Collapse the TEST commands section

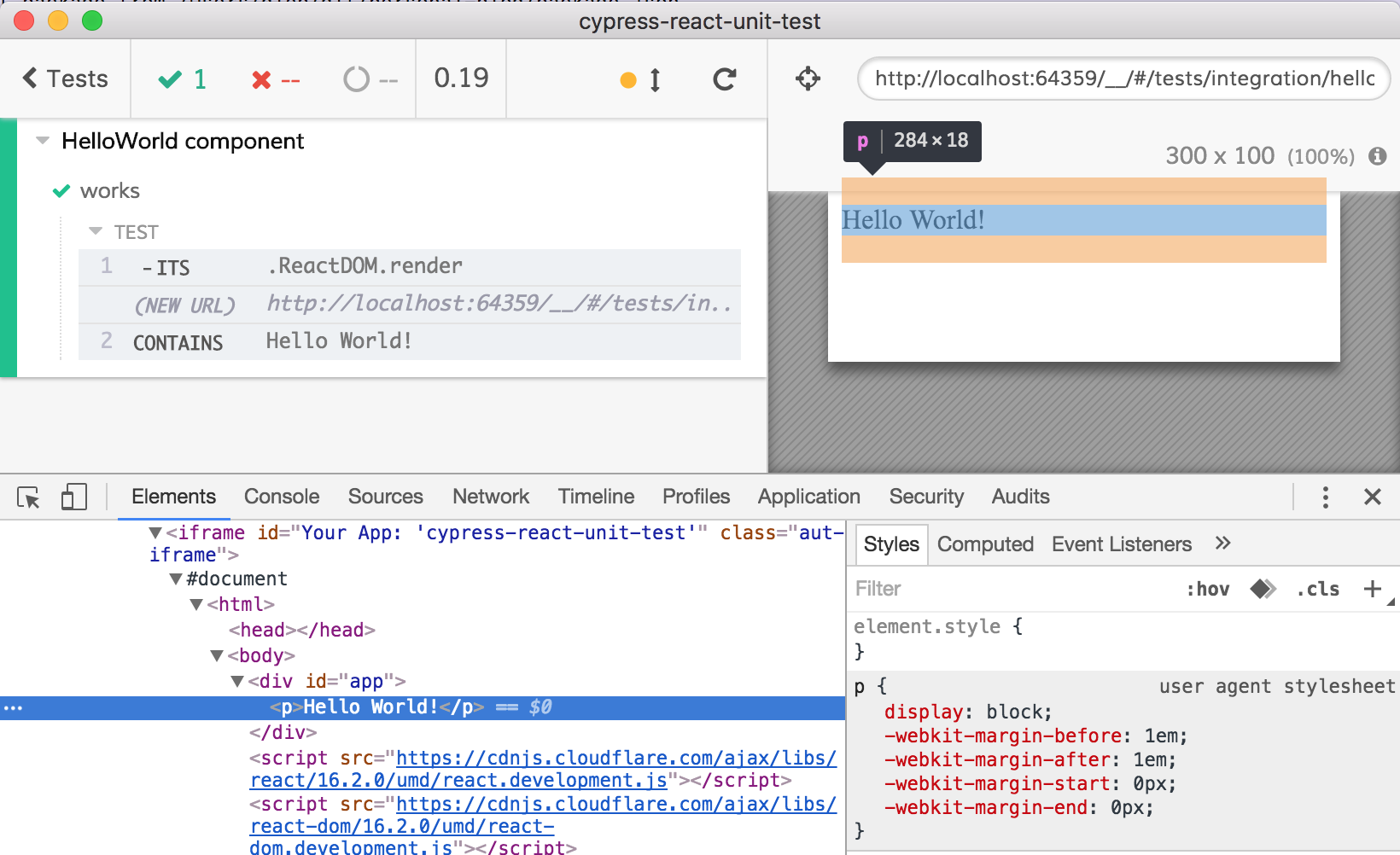pyautogui.click(x=96, y=232)
